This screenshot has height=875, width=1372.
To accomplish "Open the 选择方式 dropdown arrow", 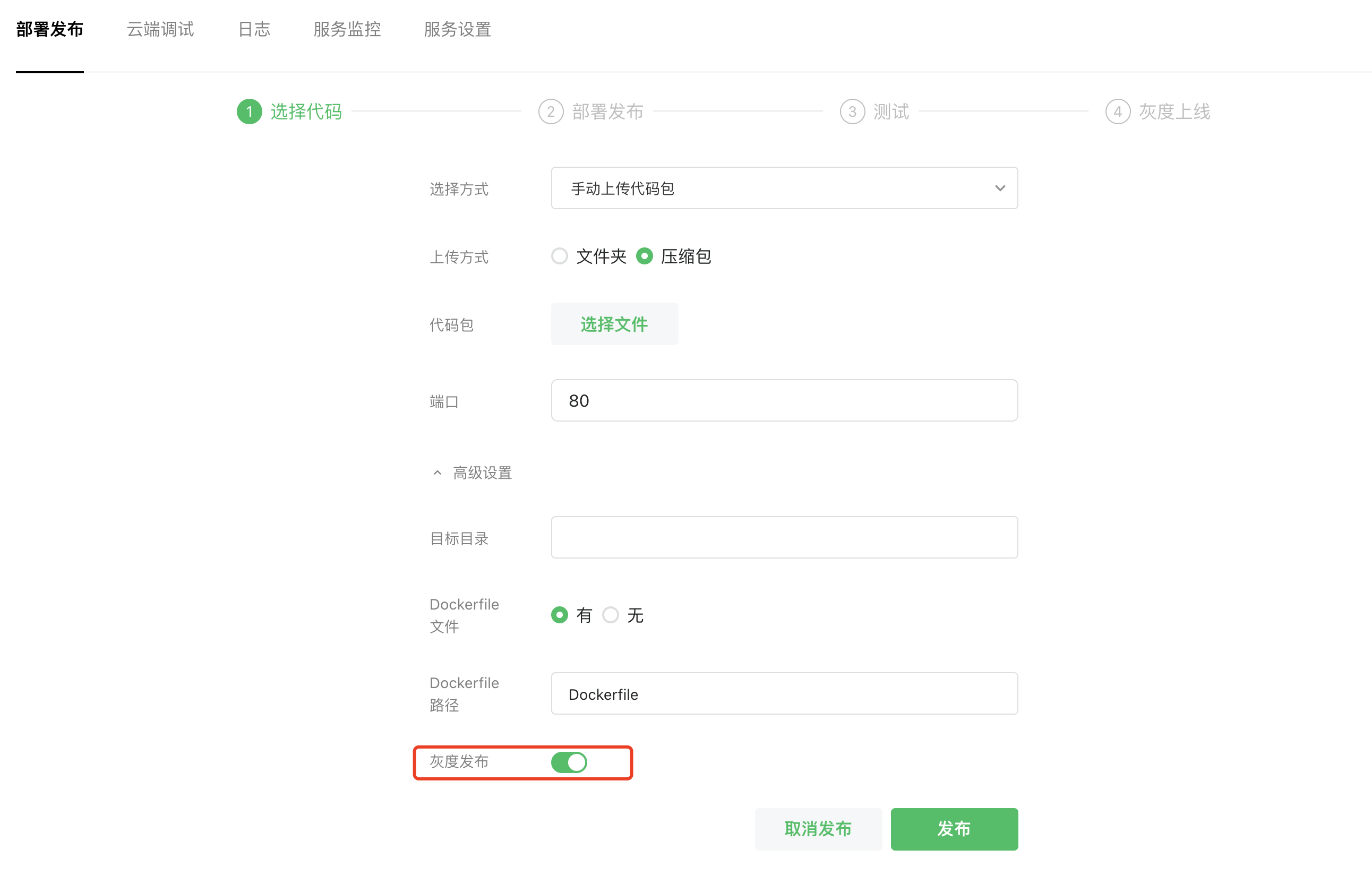I will click(999, 188).
